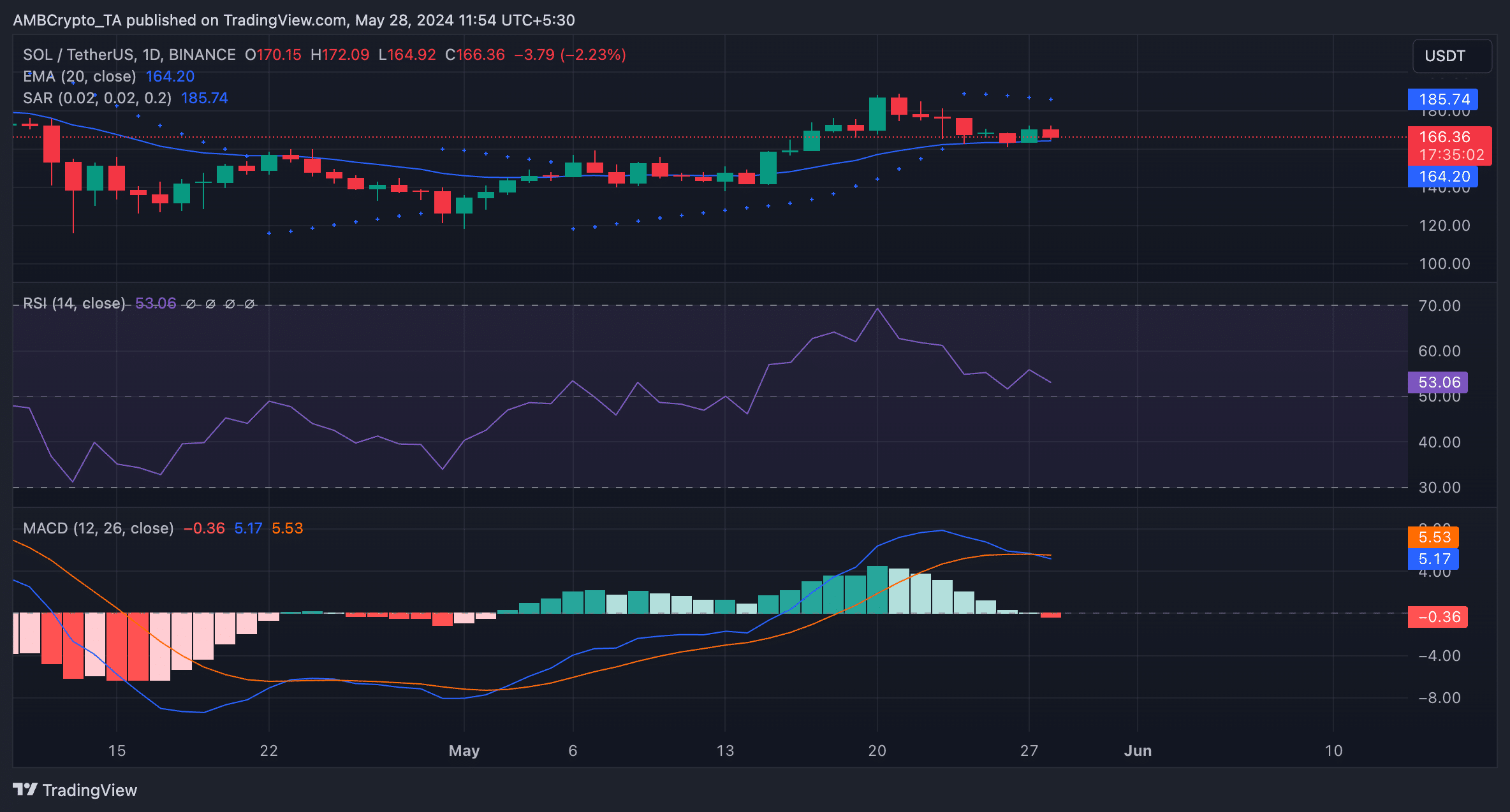Screen dimensions: 1510x812
Task: Click date label 15 on time axis
Action: click(x=117, y=751)
